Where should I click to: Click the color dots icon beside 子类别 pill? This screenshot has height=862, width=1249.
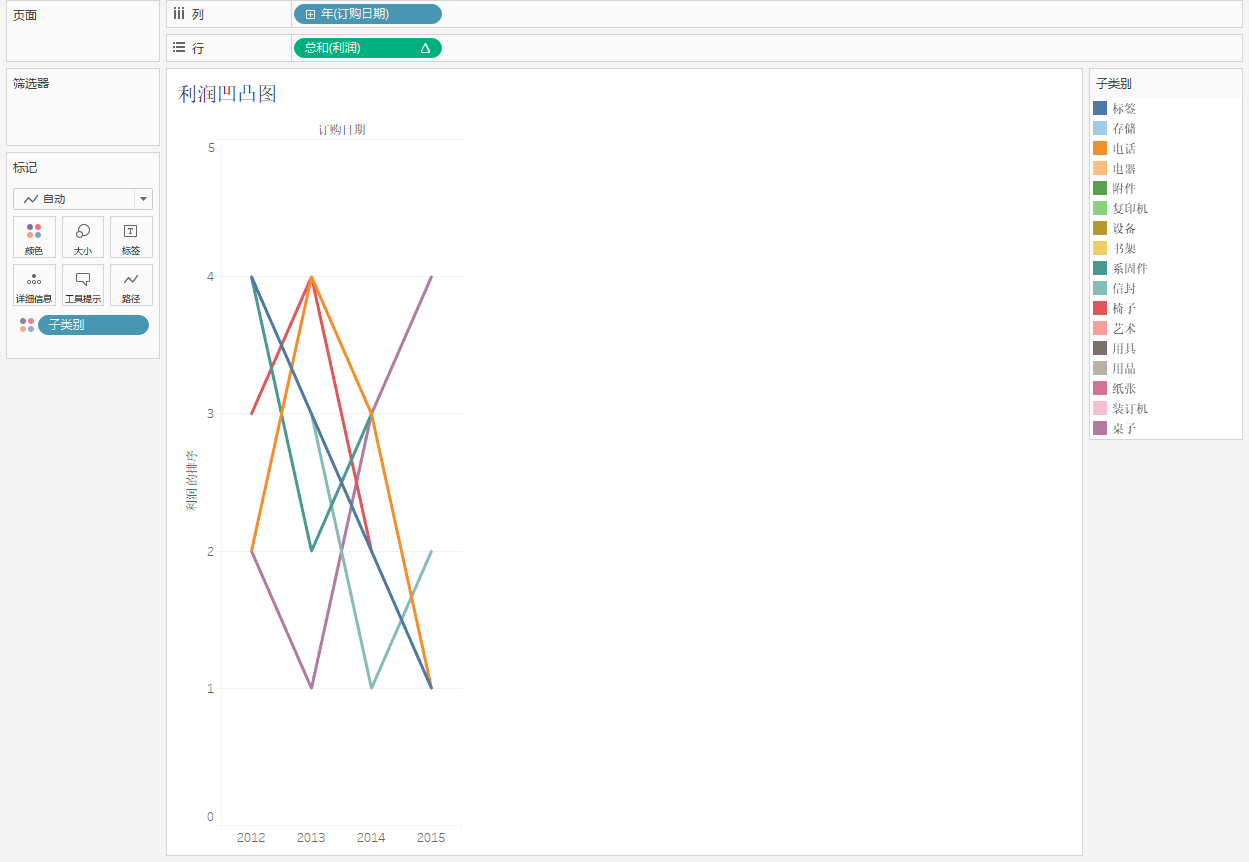click(x=27, y=325)
